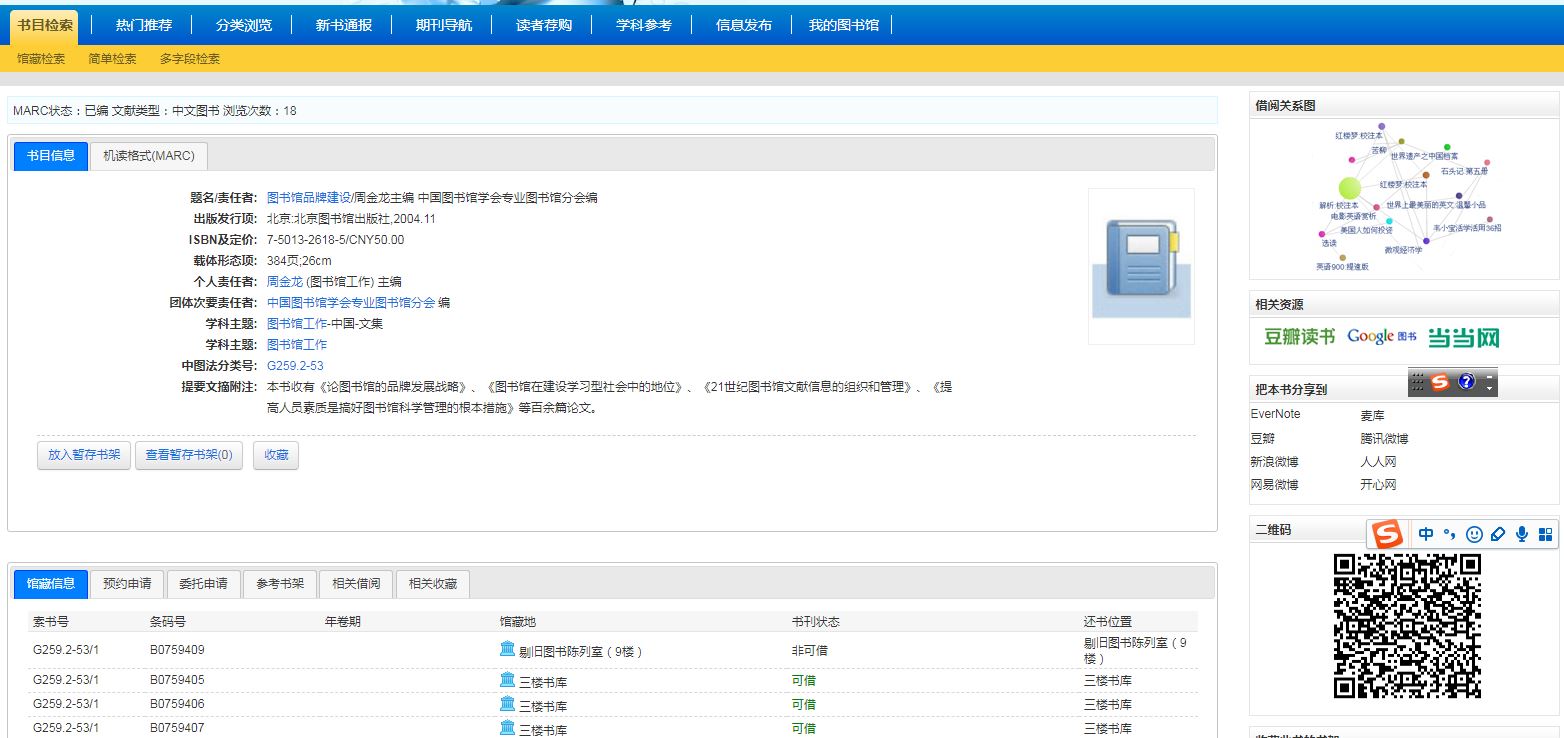Expand small arrow menu on floating widget
This screenshot has width=1564, height=738.
pyautogui.click(x=1489, y=387)
